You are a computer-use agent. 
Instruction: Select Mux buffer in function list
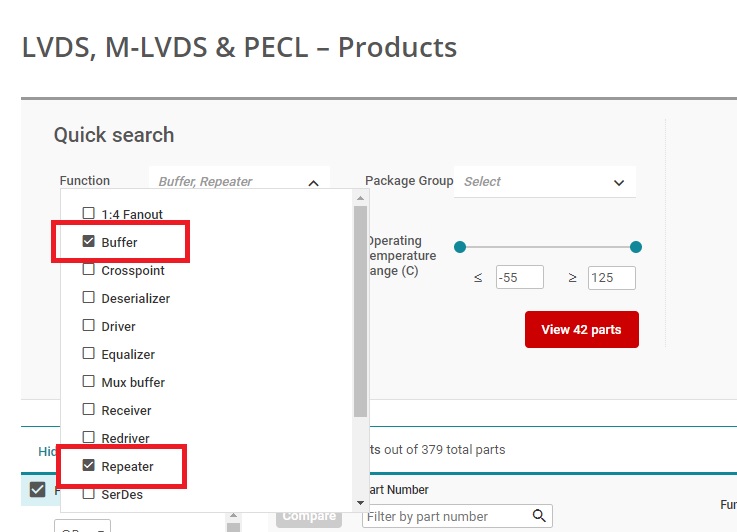click(x=89, y=382)
